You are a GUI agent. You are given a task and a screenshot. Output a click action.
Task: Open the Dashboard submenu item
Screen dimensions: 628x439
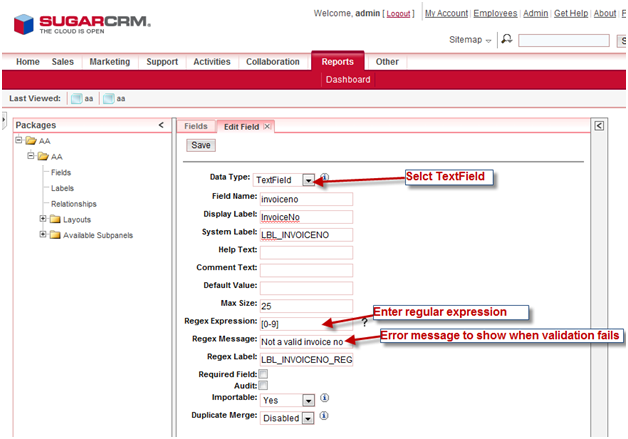coord(348,80)
